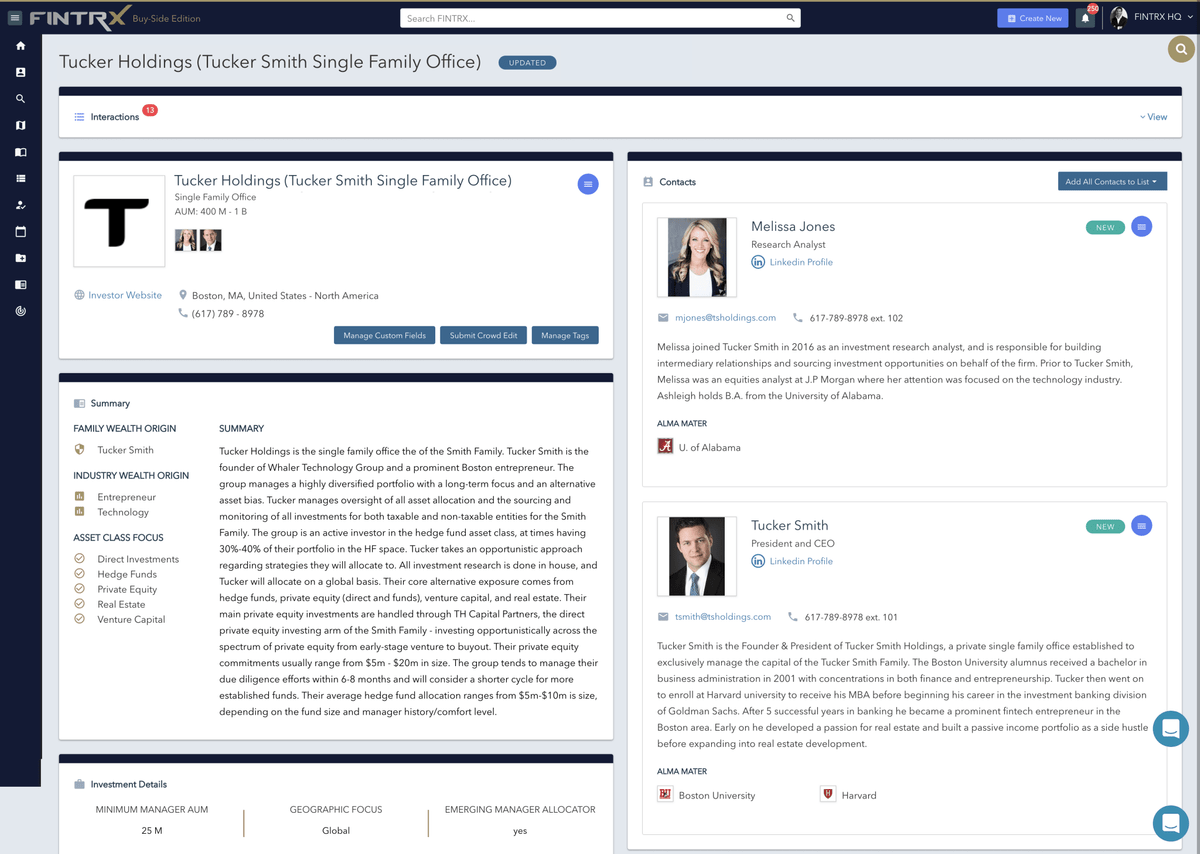Viewport: 1200px width, 854px height.
Task: Open the calendar icon in sidebar
Action: click(21, 232)
